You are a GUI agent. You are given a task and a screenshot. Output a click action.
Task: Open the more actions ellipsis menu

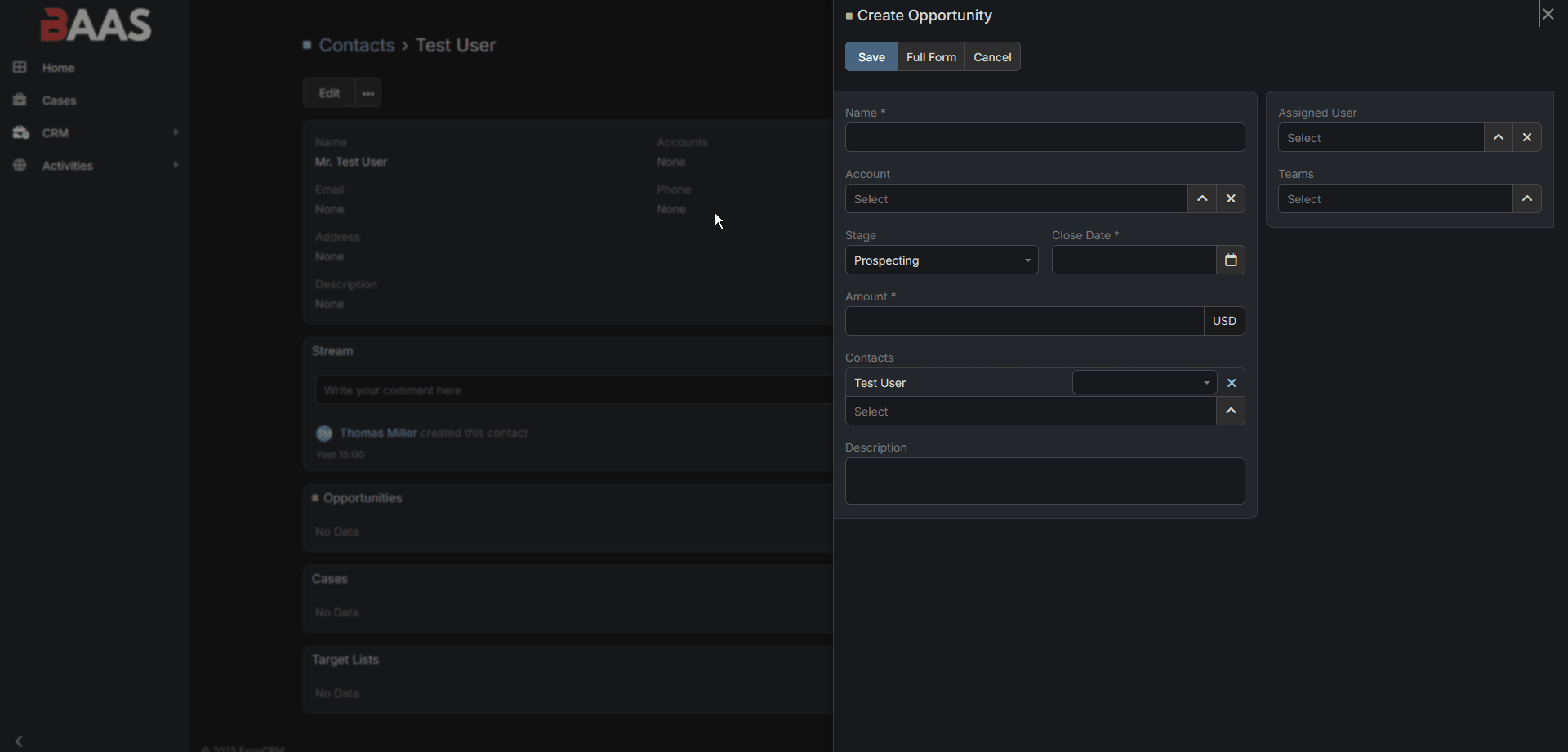click(x=368, y=92)
